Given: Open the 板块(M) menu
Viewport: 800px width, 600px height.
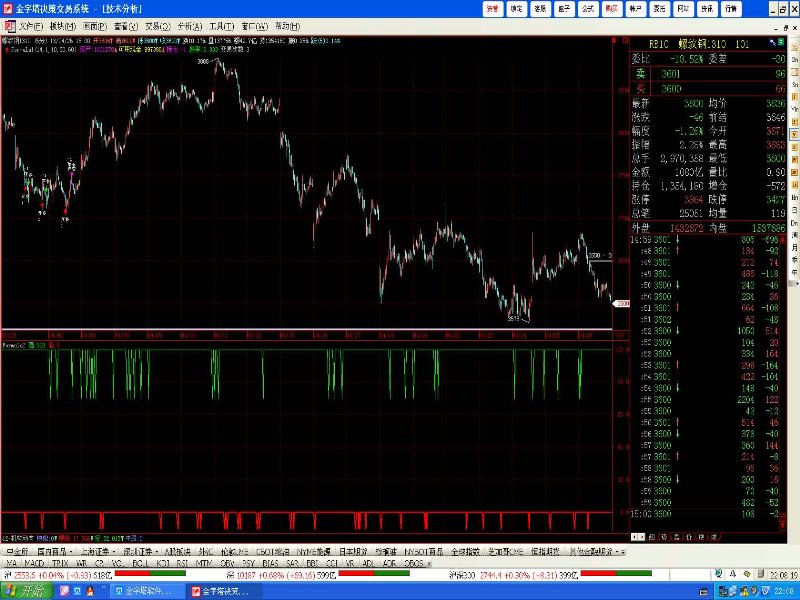Looking at the screenshot, I should pyautogui.click(x=63, y=26).
